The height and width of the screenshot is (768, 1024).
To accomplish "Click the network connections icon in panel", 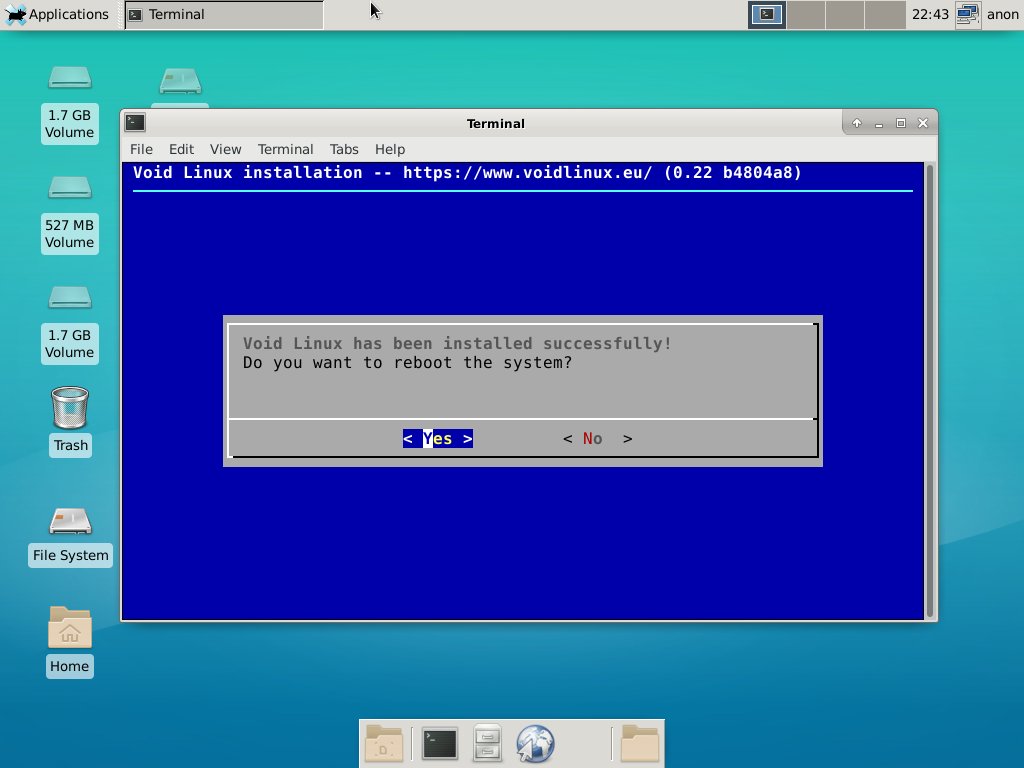I will click(x=966, y=14).
